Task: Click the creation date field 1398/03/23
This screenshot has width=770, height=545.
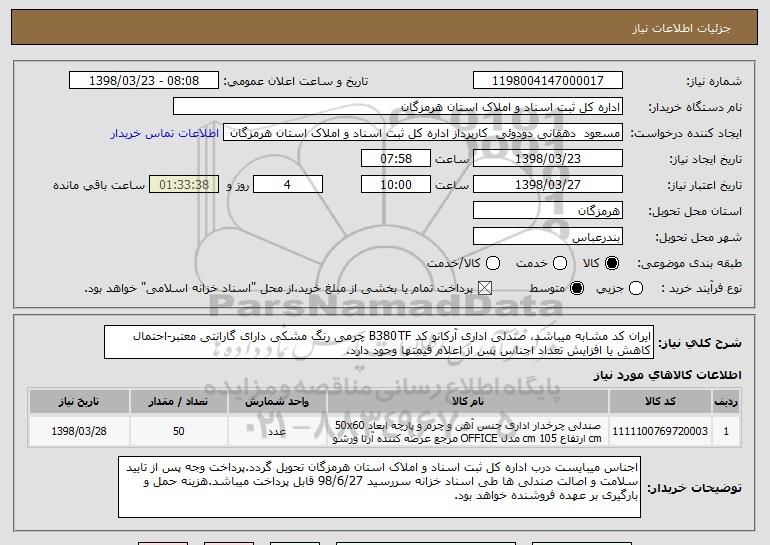Action: (548, 159)
